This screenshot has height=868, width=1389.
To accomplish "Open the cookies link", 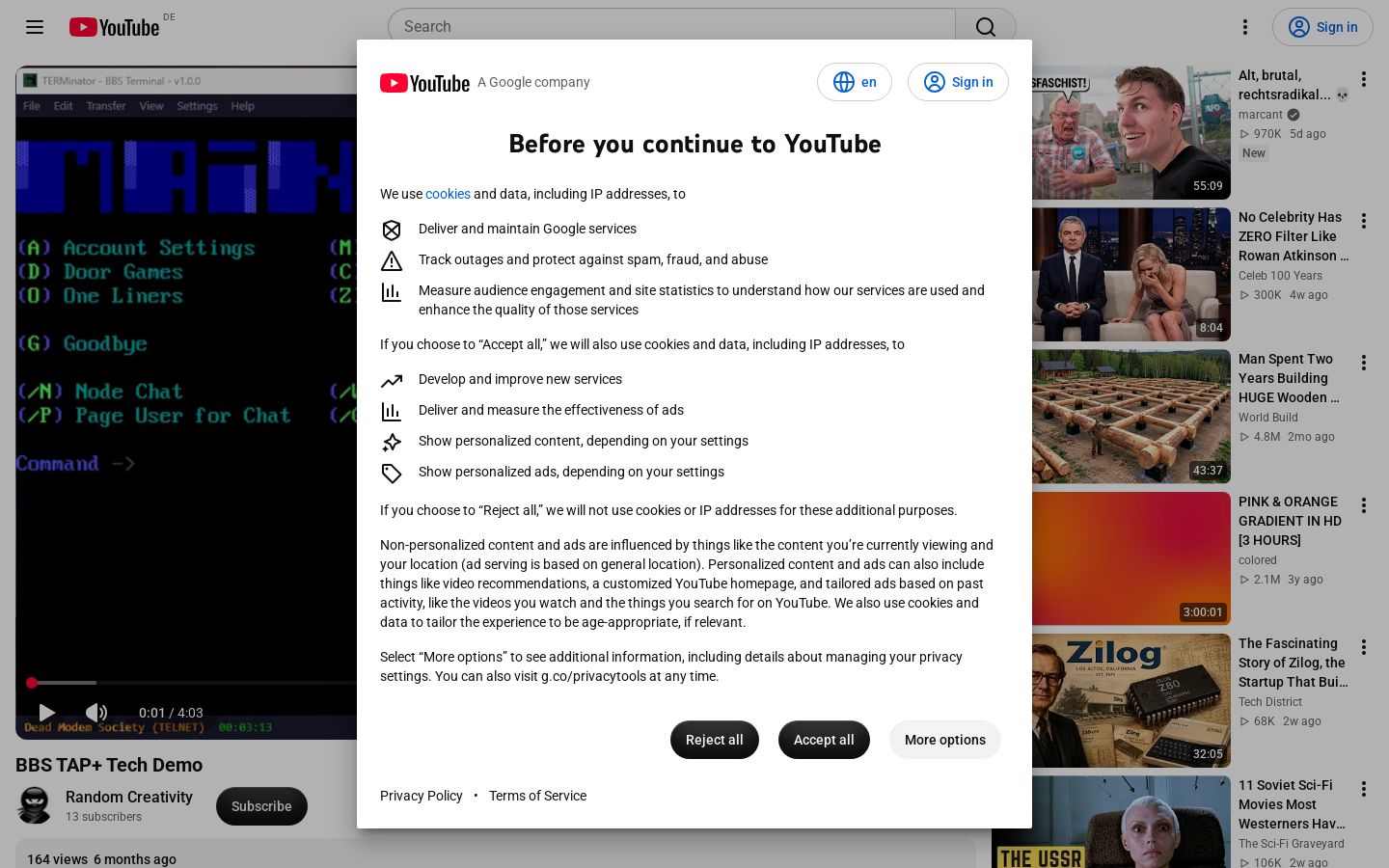I will pos(448,194).
